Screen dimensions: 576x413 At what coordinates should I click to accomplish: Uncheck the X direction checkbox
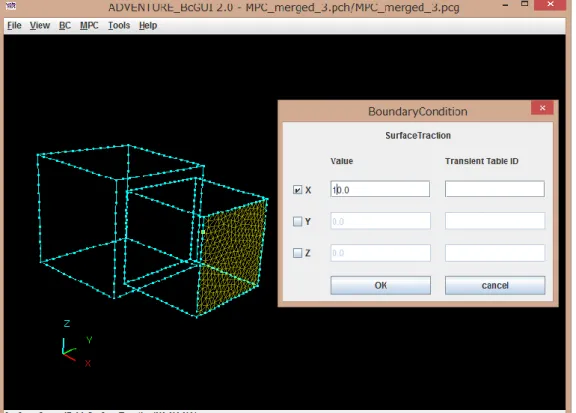point(298,190)
